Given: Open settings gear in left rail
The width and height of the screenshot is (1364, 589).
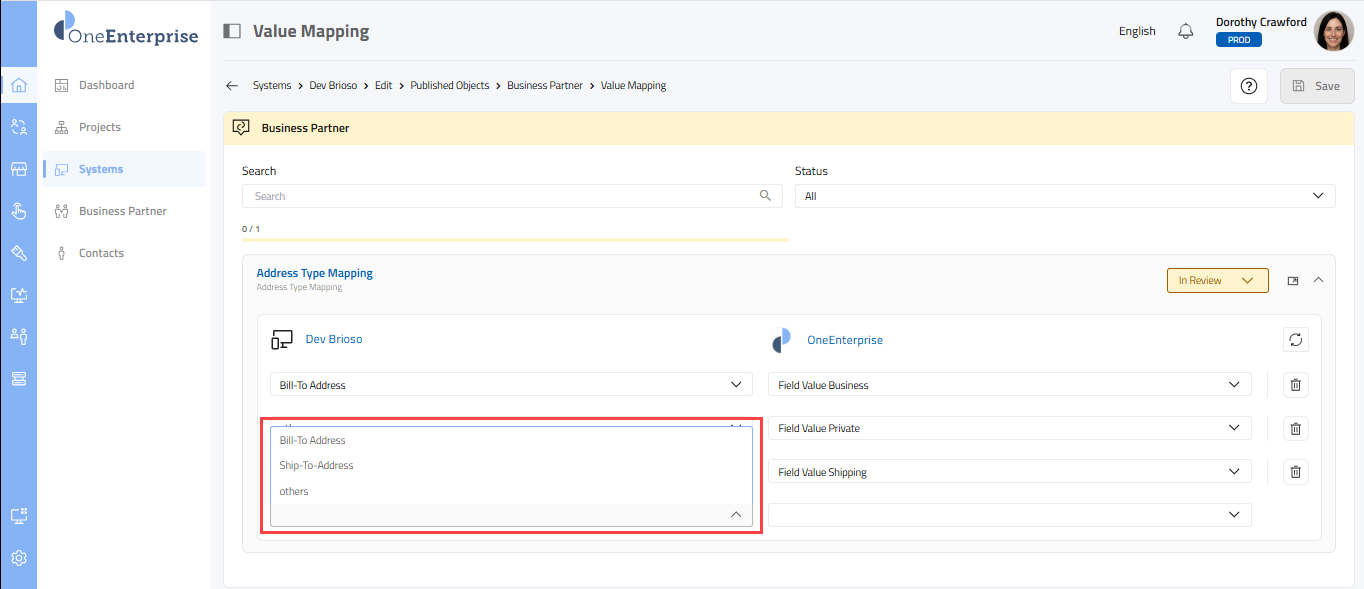Looking at the screenshot, I should click(18, 558).
